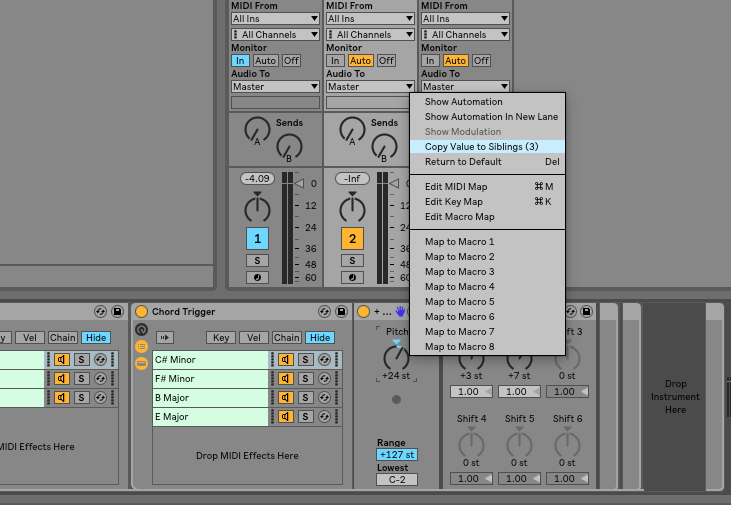The height and width of the screenshot is (505, 731).
Task: Open track 1 Audio To Master dropdown
Action: tap(276, 87)
